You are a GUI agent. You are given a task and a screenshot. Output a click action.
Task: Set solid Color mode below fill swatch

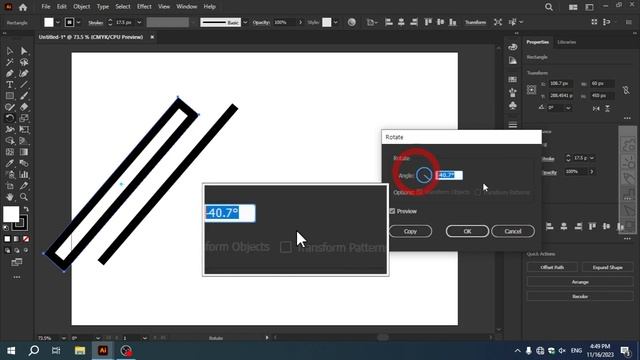(x=7, y=239)
